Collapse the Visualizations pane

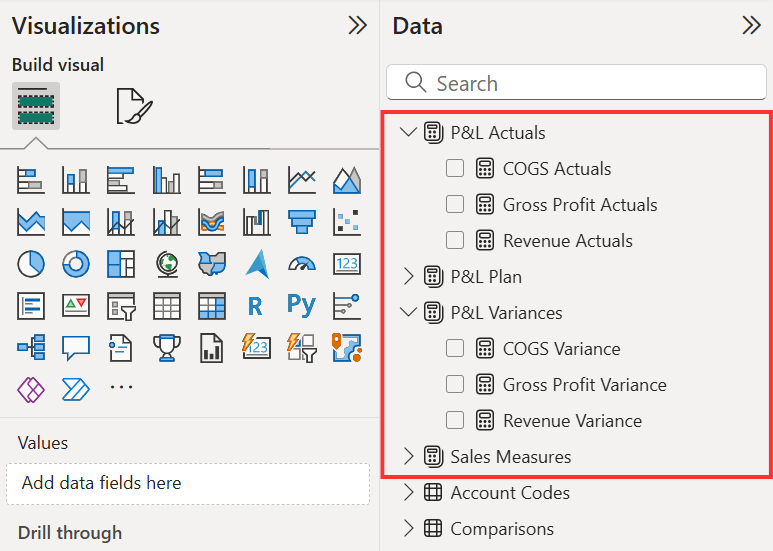coord(357,26)
